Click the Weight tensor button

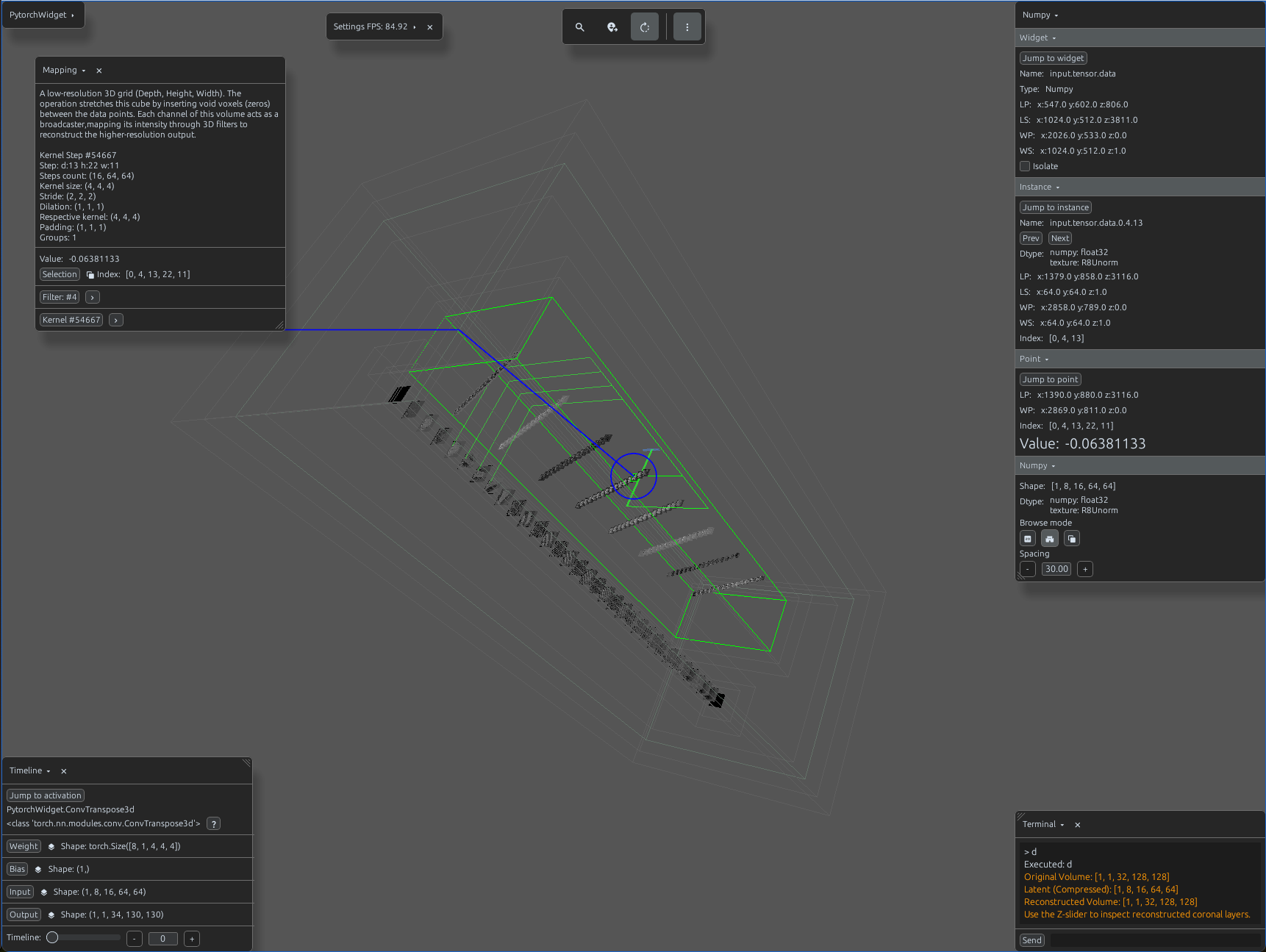click(24, 847)
